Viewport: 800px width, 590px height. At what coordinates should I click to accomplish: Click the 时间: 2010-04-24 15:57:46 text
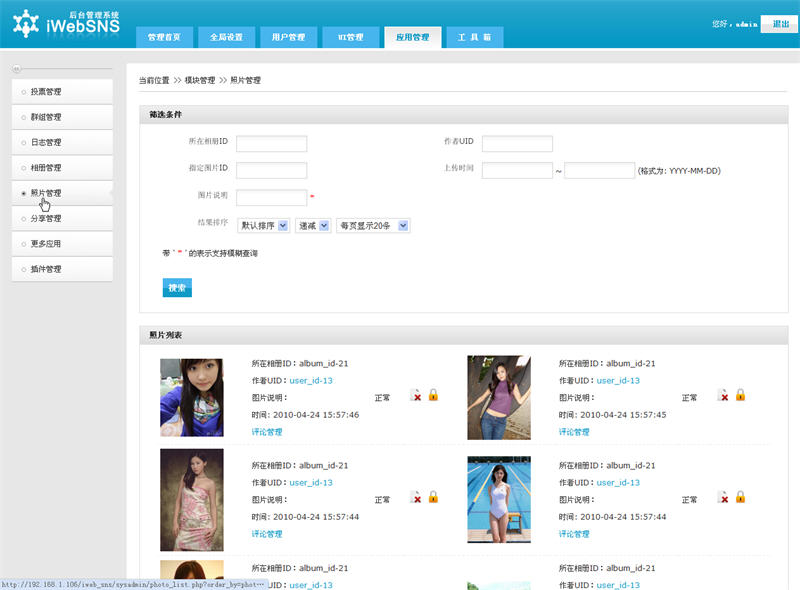point(305,415)
